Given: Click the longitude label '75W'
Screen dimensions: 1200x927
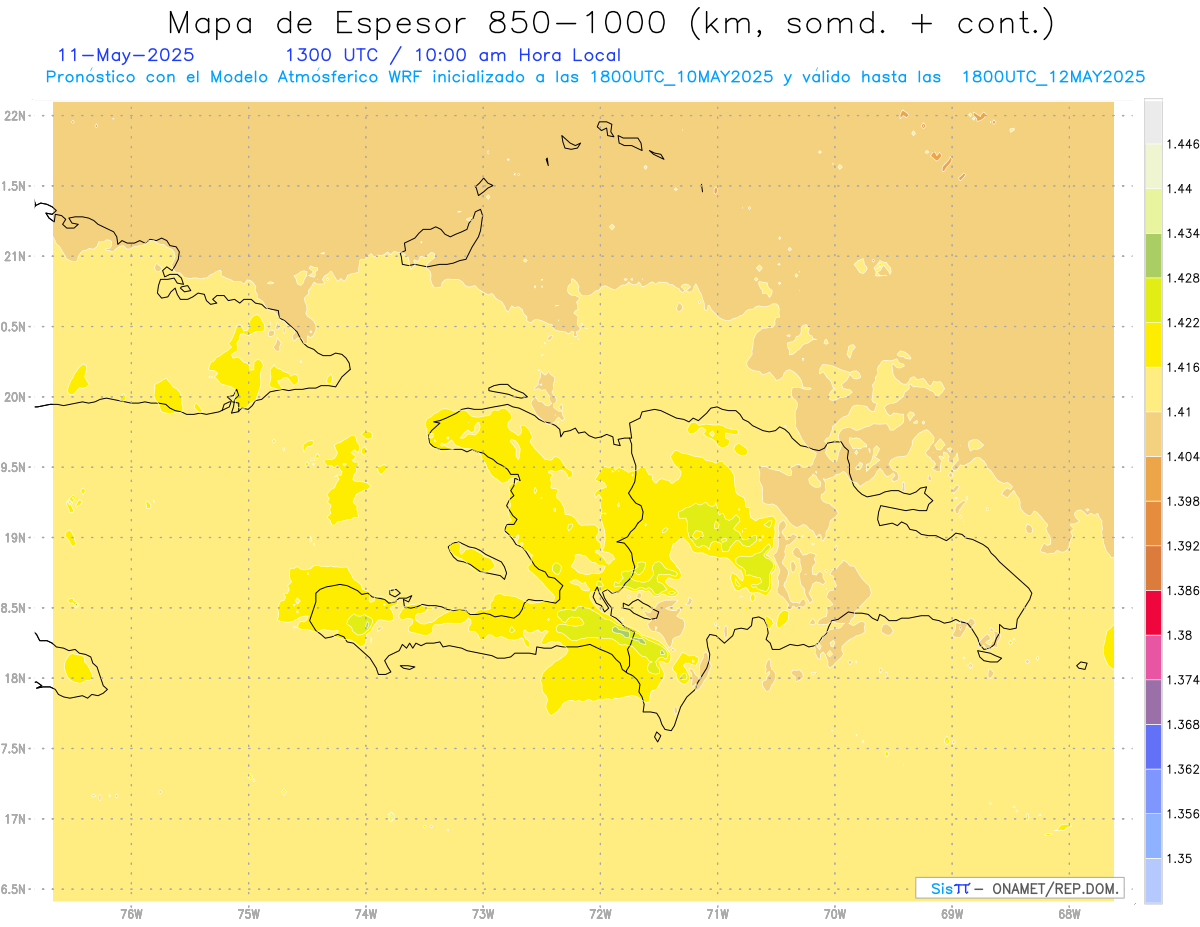Looking at the screenshot, I should point(249,914).
